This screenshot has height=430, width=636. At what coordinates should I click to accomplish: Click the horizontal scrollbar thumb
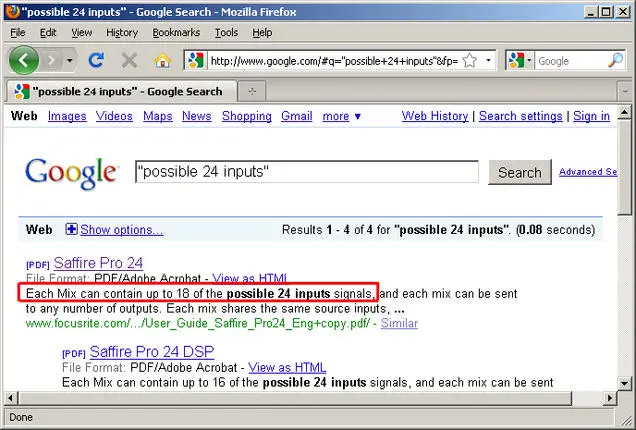[x=295, y=398]
